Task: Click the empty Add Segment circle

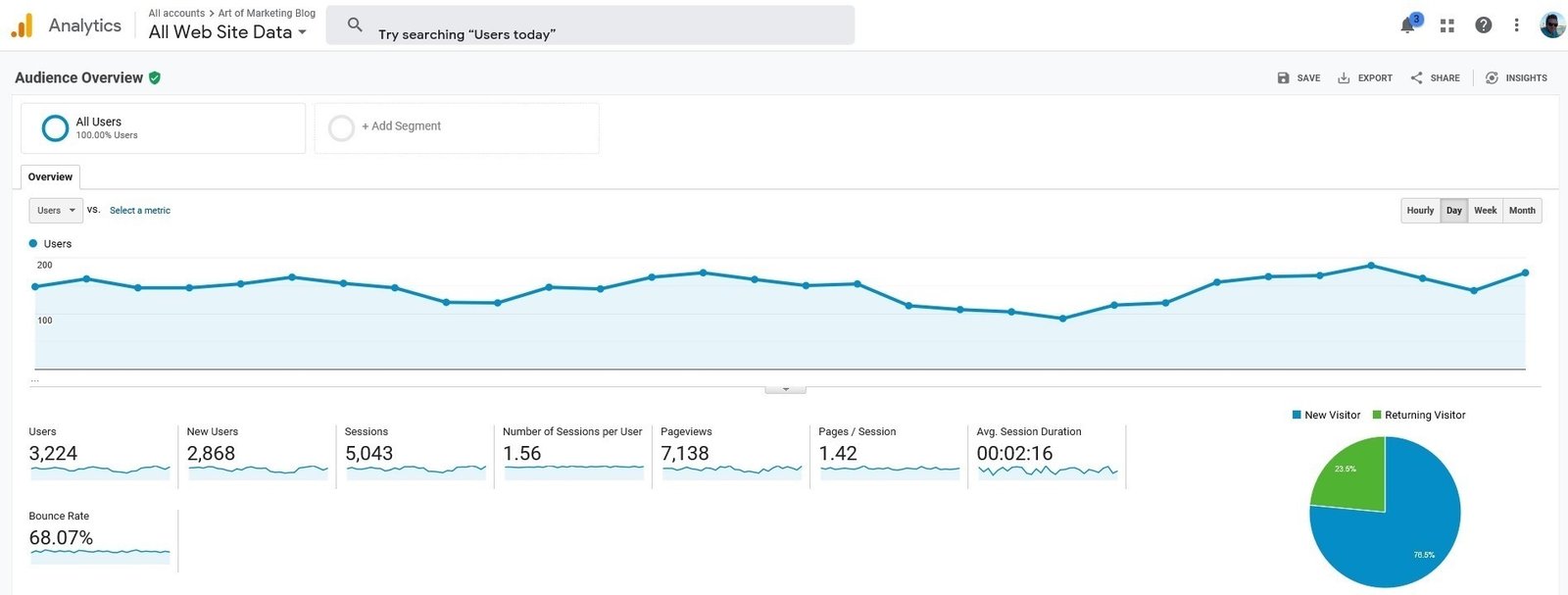Action: tap(341, 128)
